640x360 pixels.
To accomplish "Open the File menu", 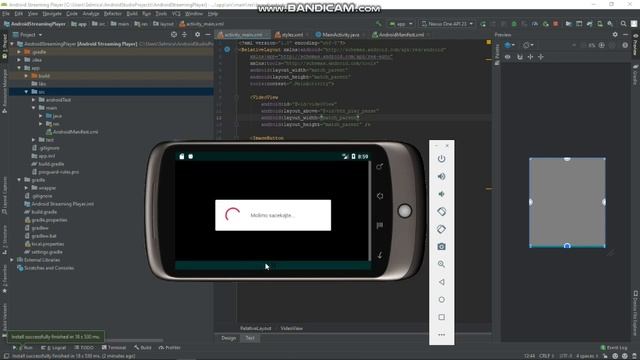I will coord(6,13).
